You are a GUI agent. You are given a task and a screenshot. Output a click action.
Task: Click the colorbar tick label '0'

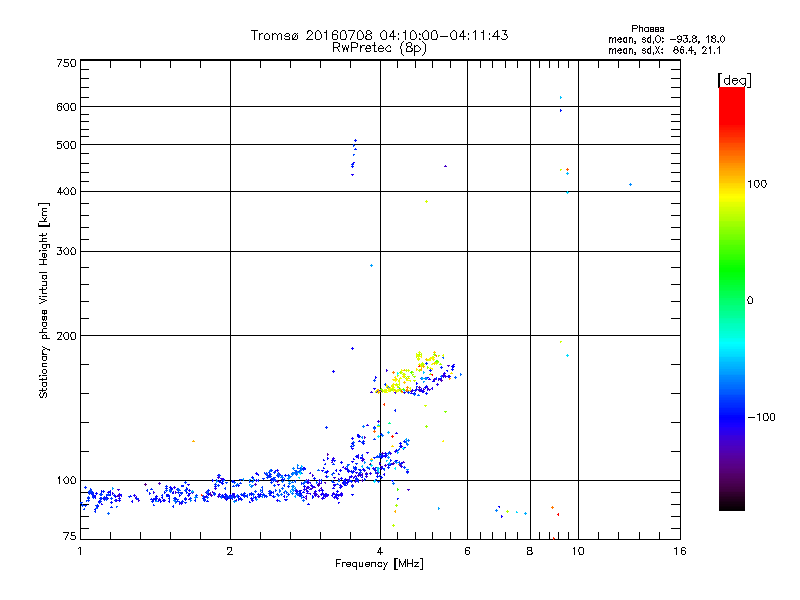pos(750,301)
